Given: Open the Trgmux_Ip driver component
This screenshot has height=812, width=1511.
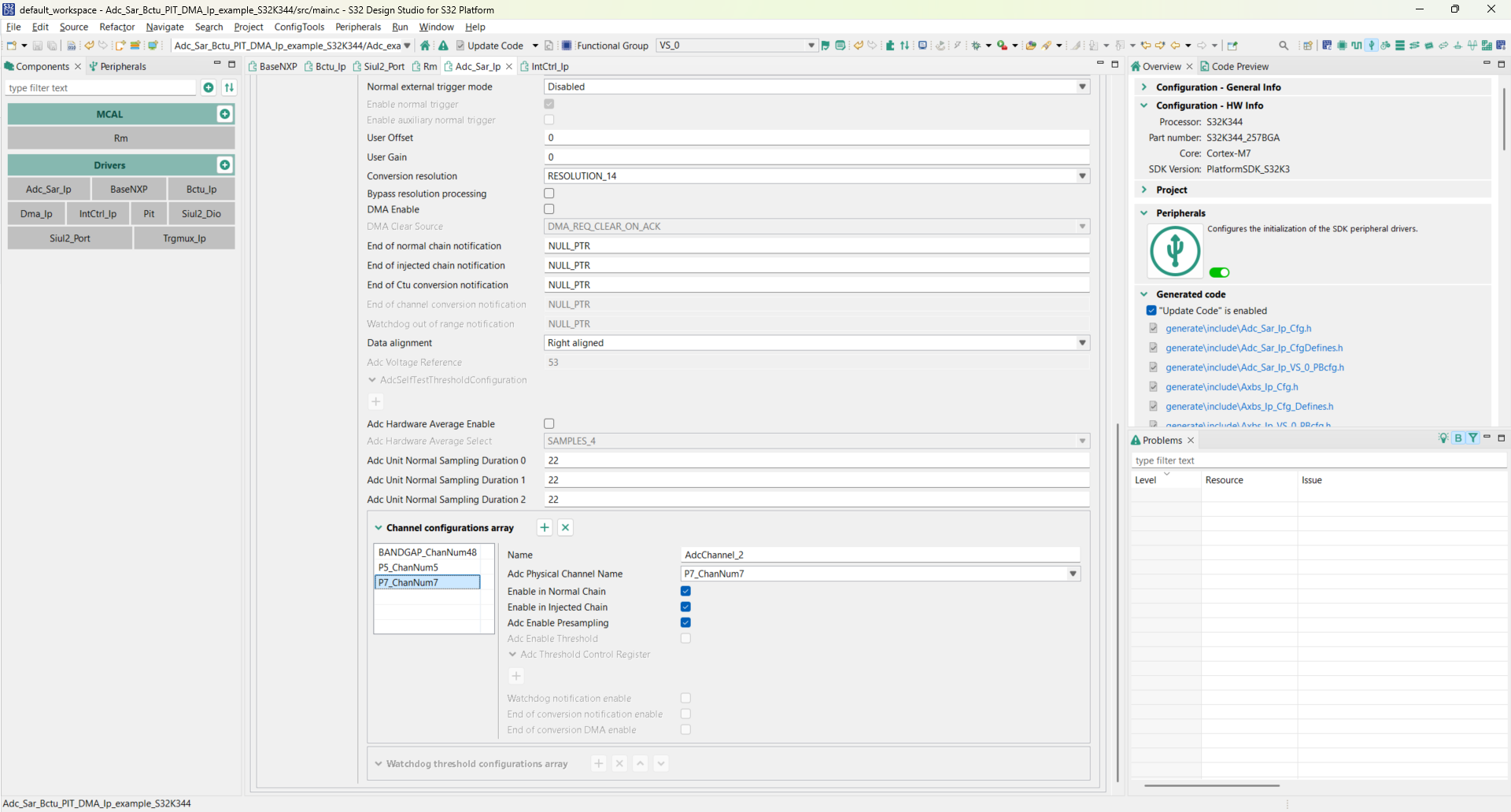Looking at the screenshot, I should click(x=184, y=238).
